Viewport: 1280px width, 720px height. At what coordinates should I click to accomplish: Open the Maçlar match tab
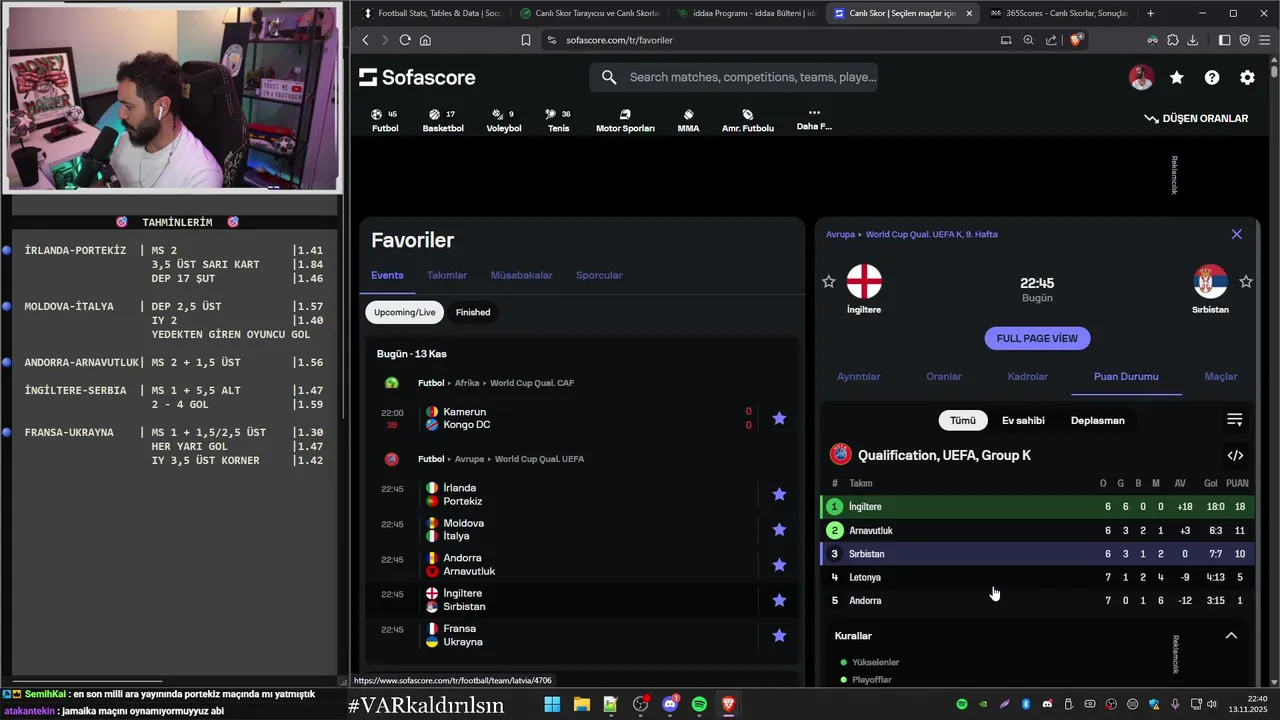coord(1221,377)
